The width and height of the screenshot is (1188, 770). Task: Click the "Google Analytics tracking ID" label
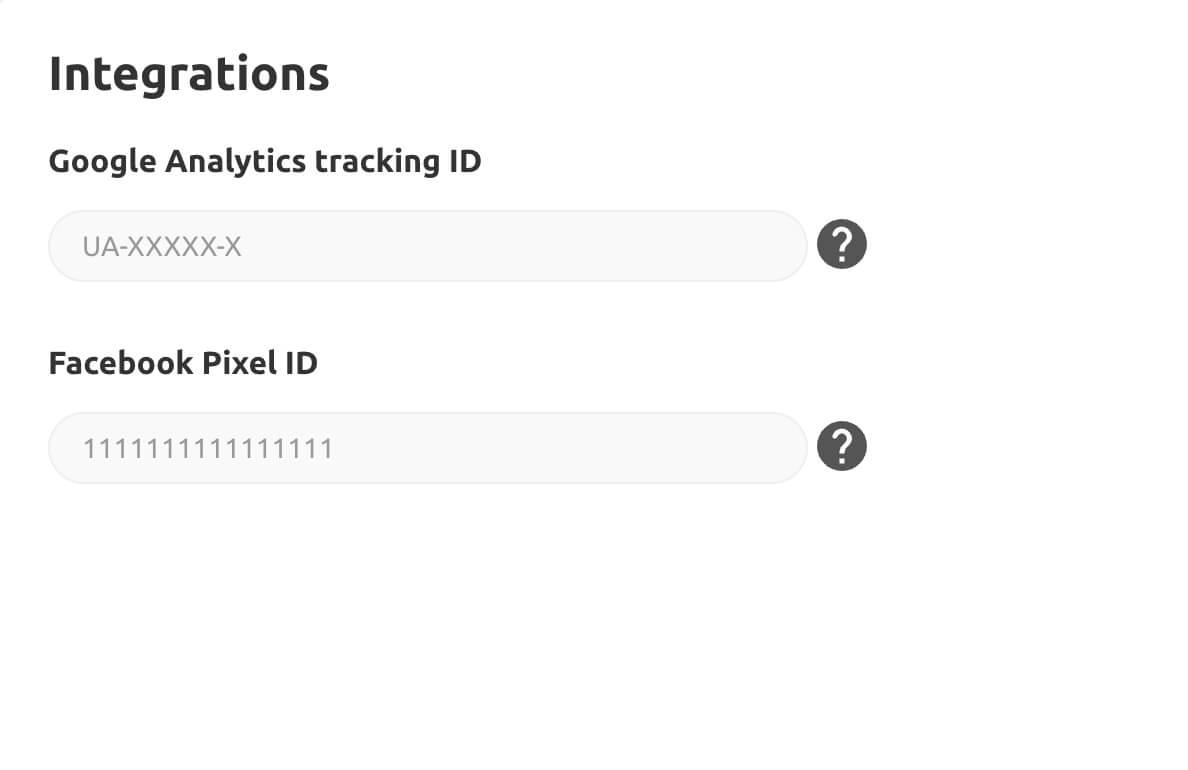pos(265,161)
